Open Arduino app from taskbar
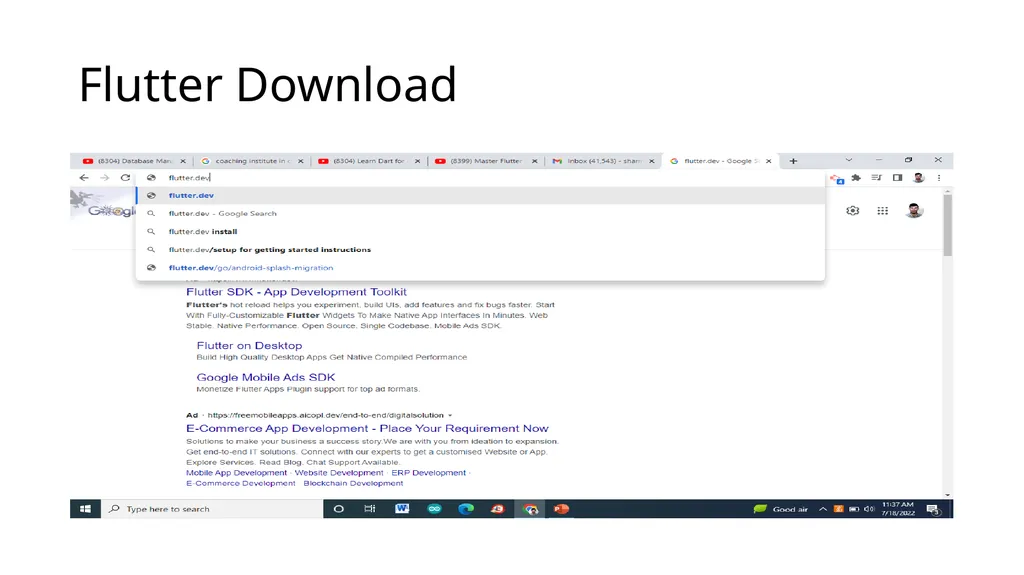This screenshot has height=575, width=1024. 434,509
